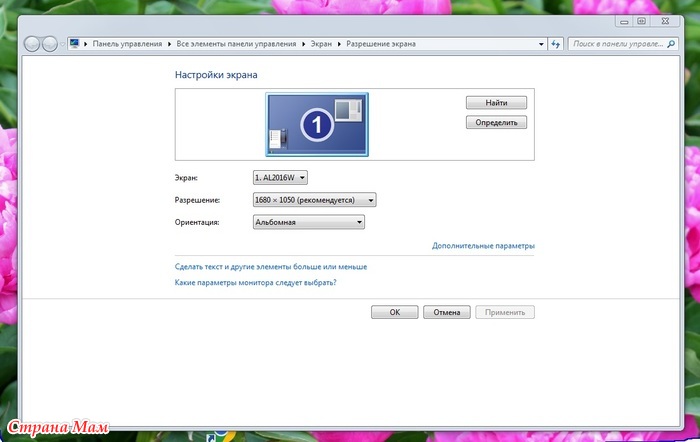Click Сделать текст и другие элементы больше link
The image size is (700, 442).
click(x=270, y=267)
